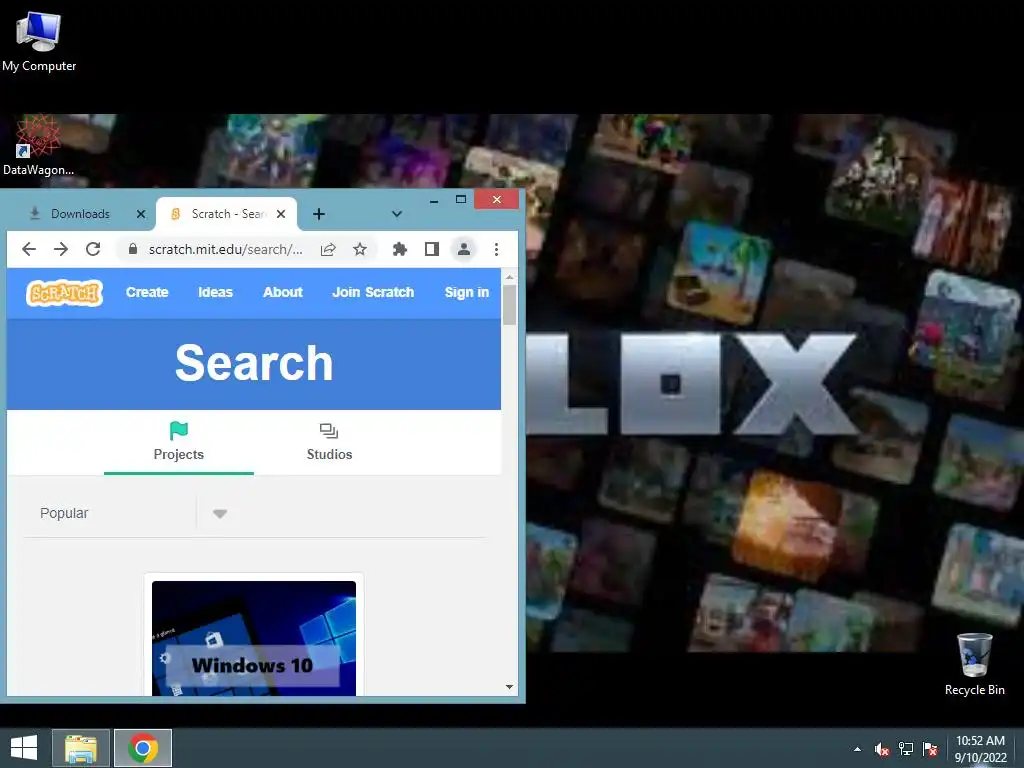Open a new tab with plus button
The width and height of the screenshot is (1024, 768).
click(319, 214)
